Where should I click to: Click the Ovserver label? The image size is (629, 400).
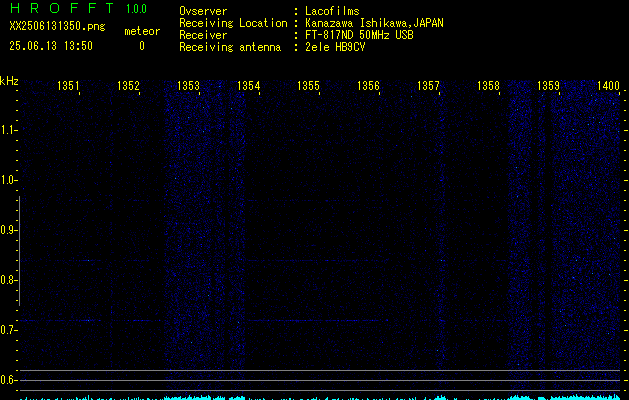coord(203,11)
